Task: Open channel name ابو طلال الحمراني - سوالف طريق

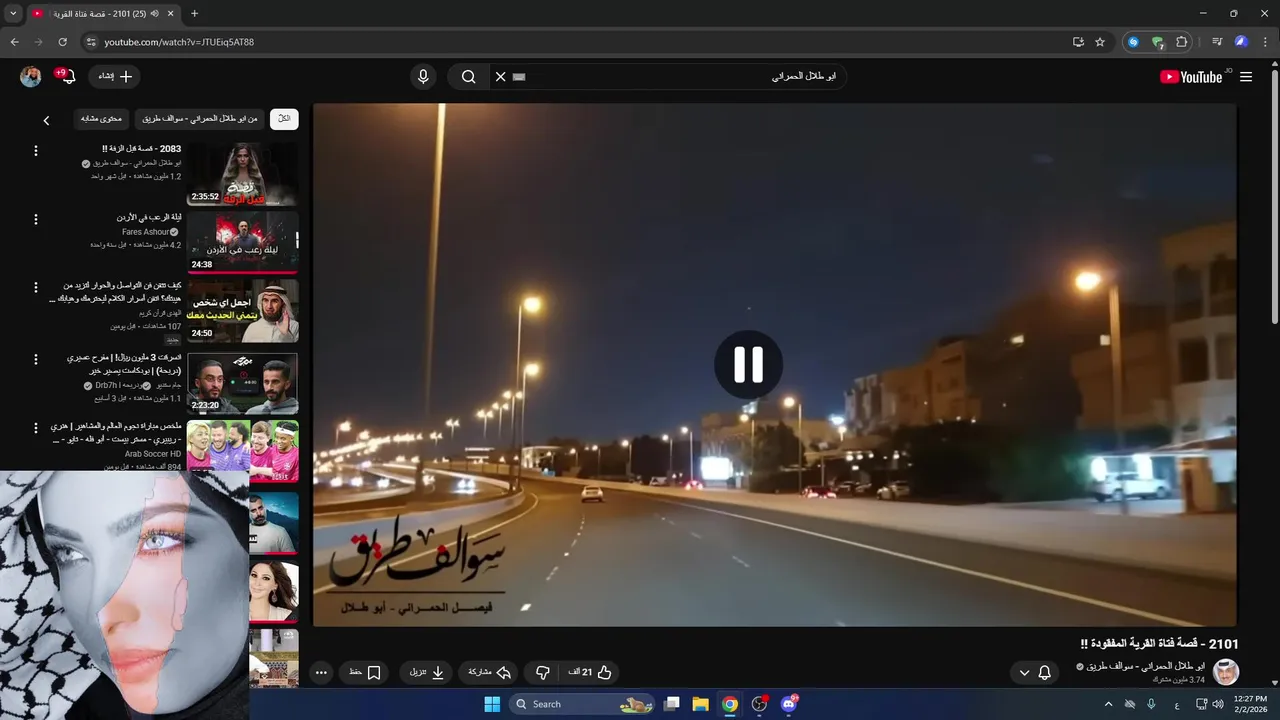Action: point(1145,666)
